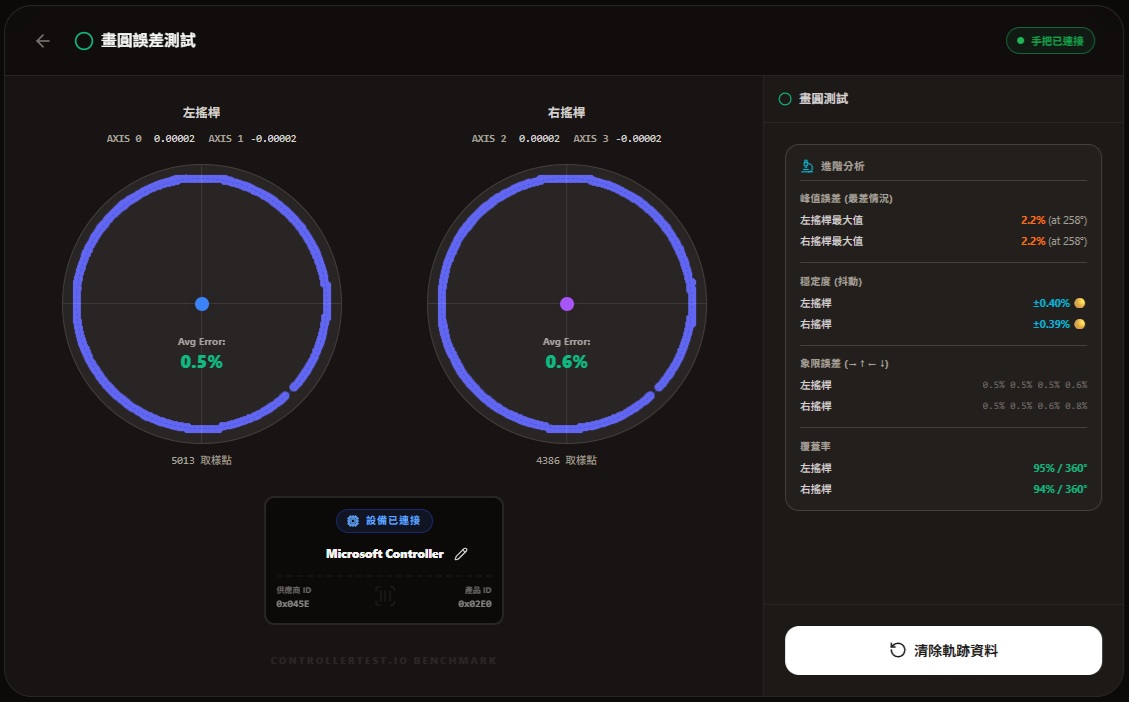The image size is (1129, 702).
Task: Click the 0.5% Avg Error of left stick
Action: tap(201, 362)
